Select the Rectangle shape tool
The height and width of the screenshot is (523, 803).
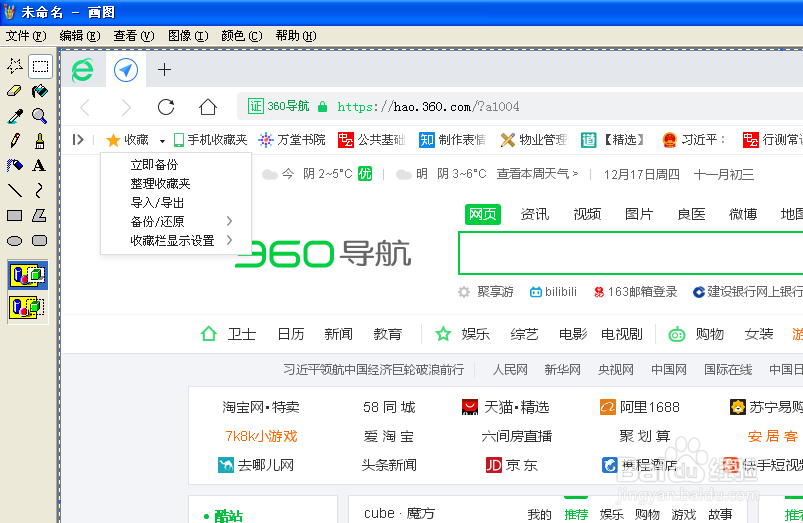[x=15, y=216]
